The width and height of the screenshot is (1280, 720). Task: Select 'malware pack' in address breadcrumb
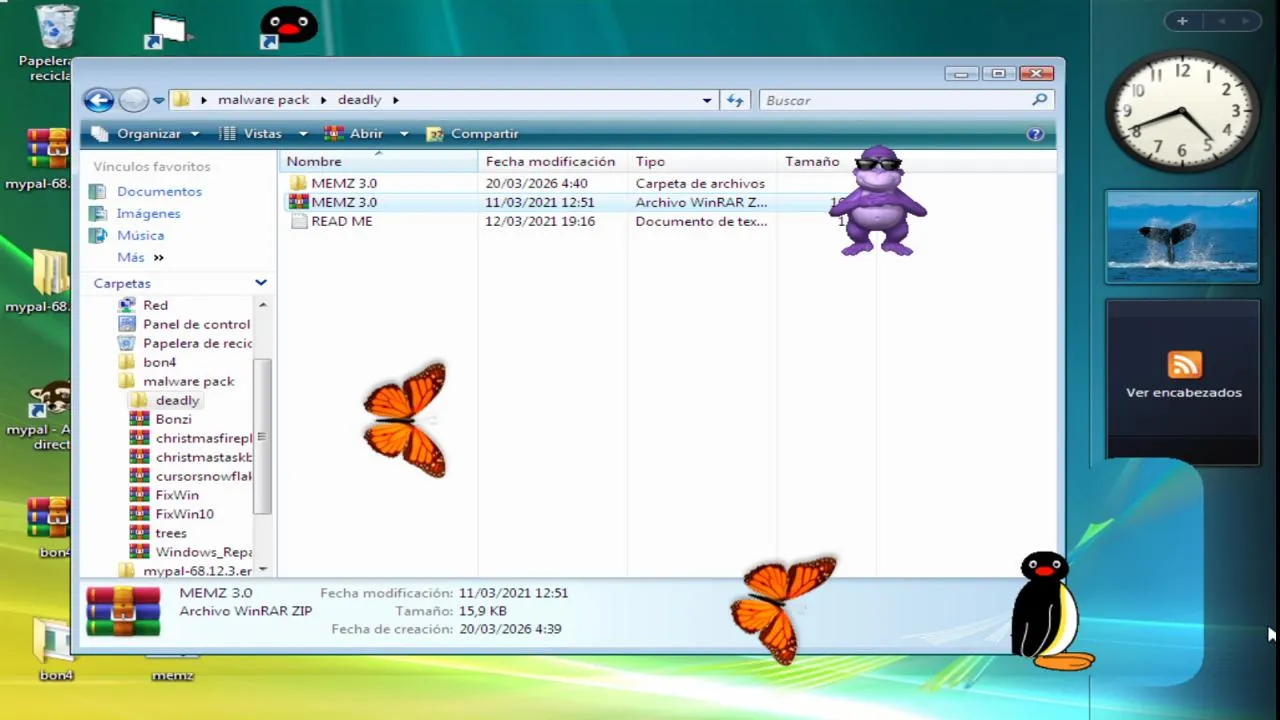click(263, 100)
